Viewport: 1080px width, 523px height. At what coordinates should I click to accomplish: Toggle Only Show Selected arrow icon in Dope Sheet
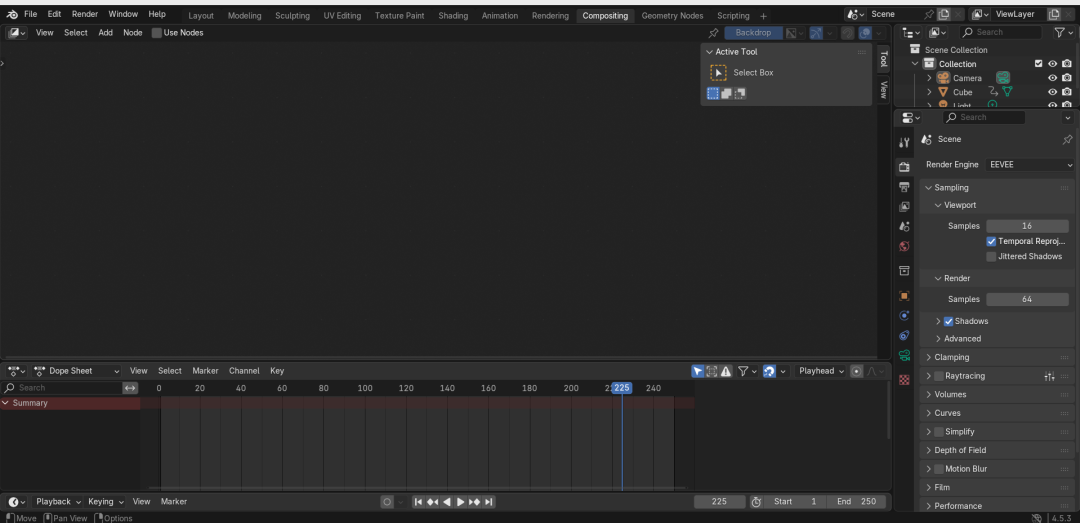point(698,371)
